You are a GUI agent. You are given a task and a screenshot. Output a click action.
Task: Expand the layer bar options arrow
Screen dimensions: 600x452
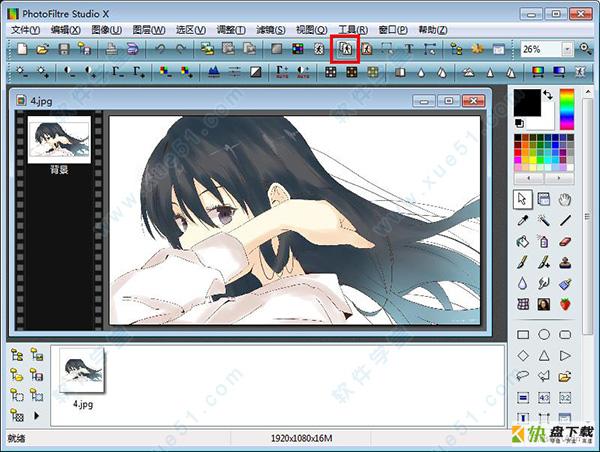pos(36,415)
